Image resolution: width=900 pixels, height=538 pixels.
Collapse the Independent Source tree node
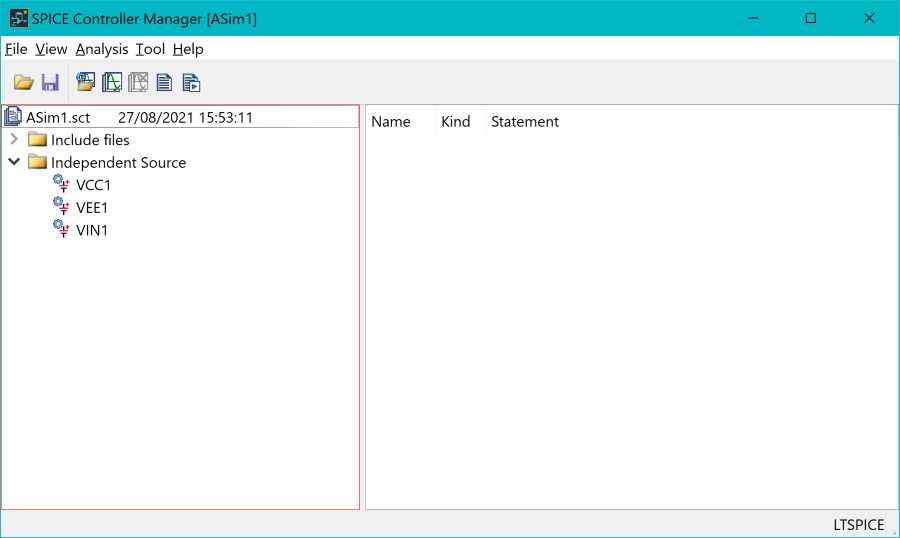[x=14, y=162]
